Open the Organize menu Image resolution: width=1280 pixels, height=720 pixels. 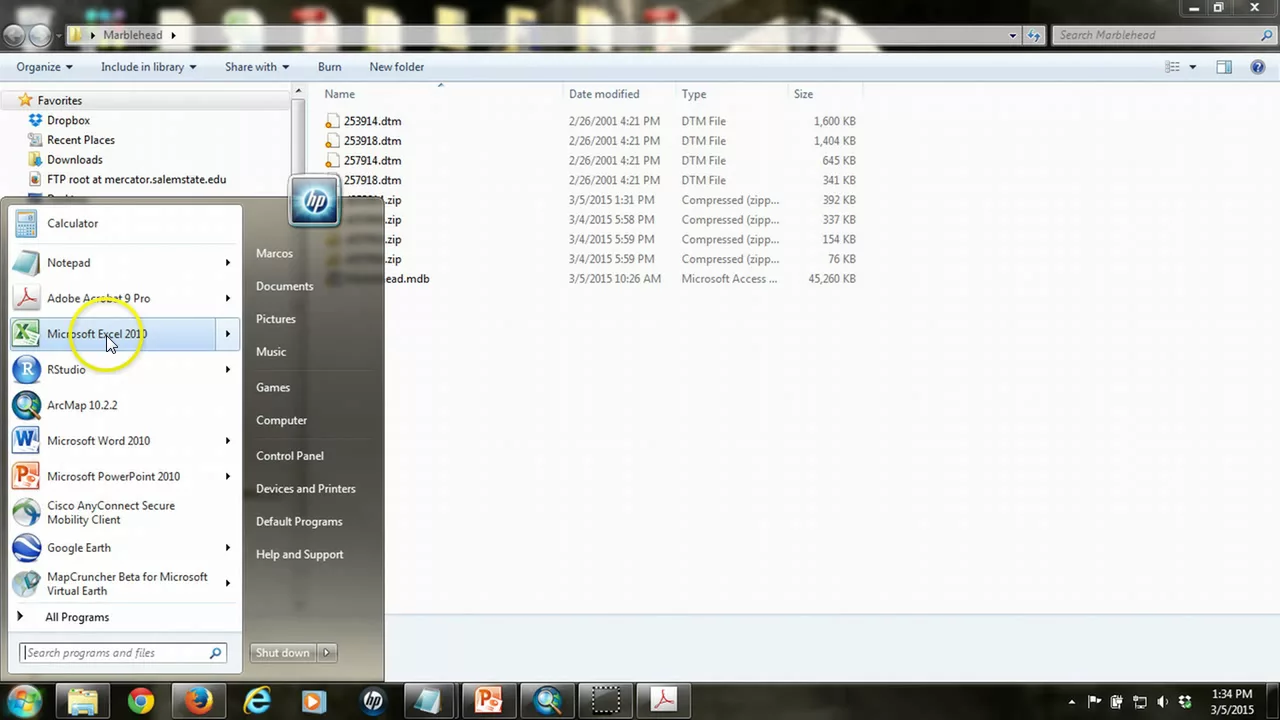[44, 67]
